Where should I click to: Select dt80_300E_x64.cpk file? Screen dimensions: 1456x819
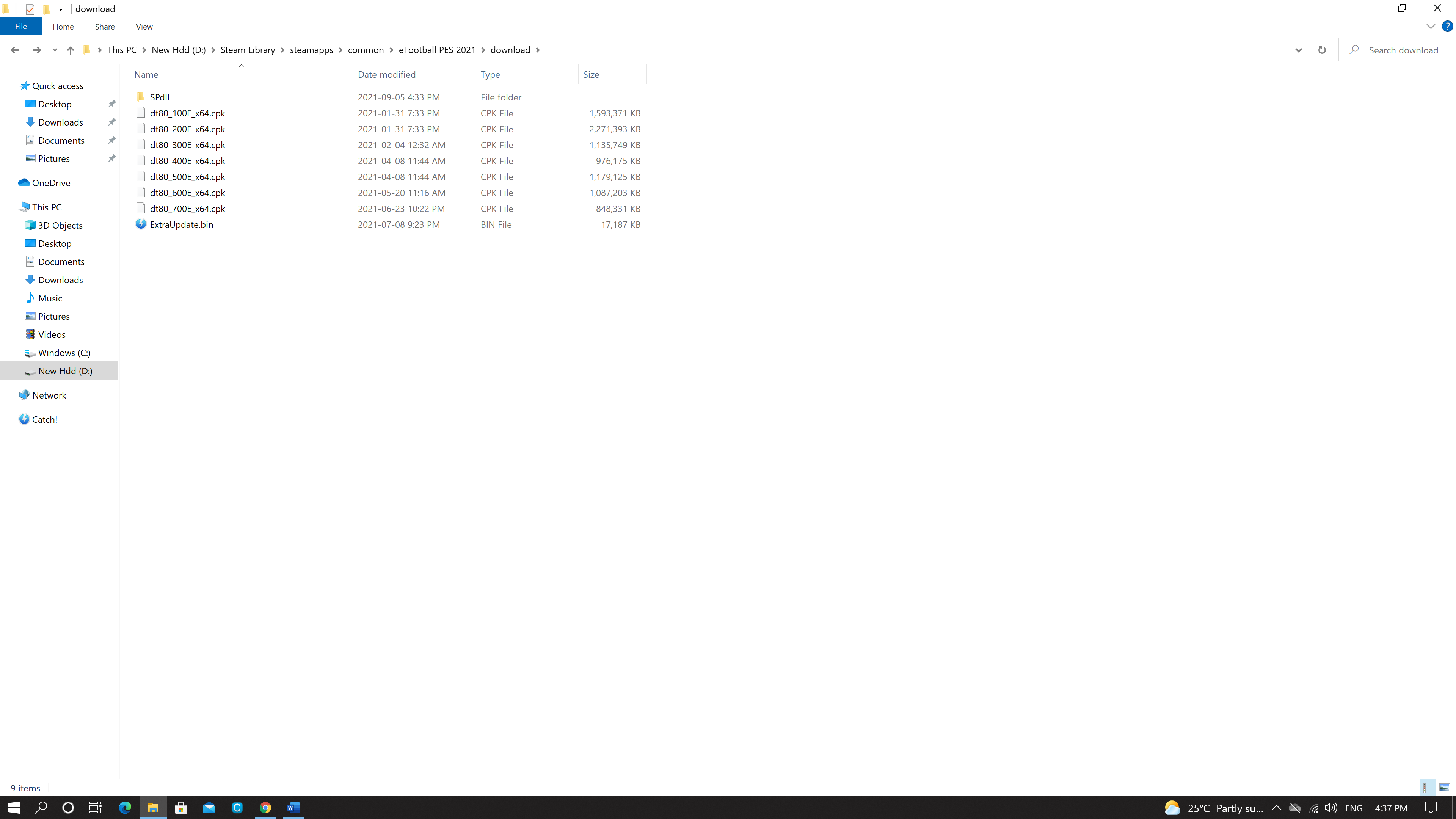coord(187,145)
